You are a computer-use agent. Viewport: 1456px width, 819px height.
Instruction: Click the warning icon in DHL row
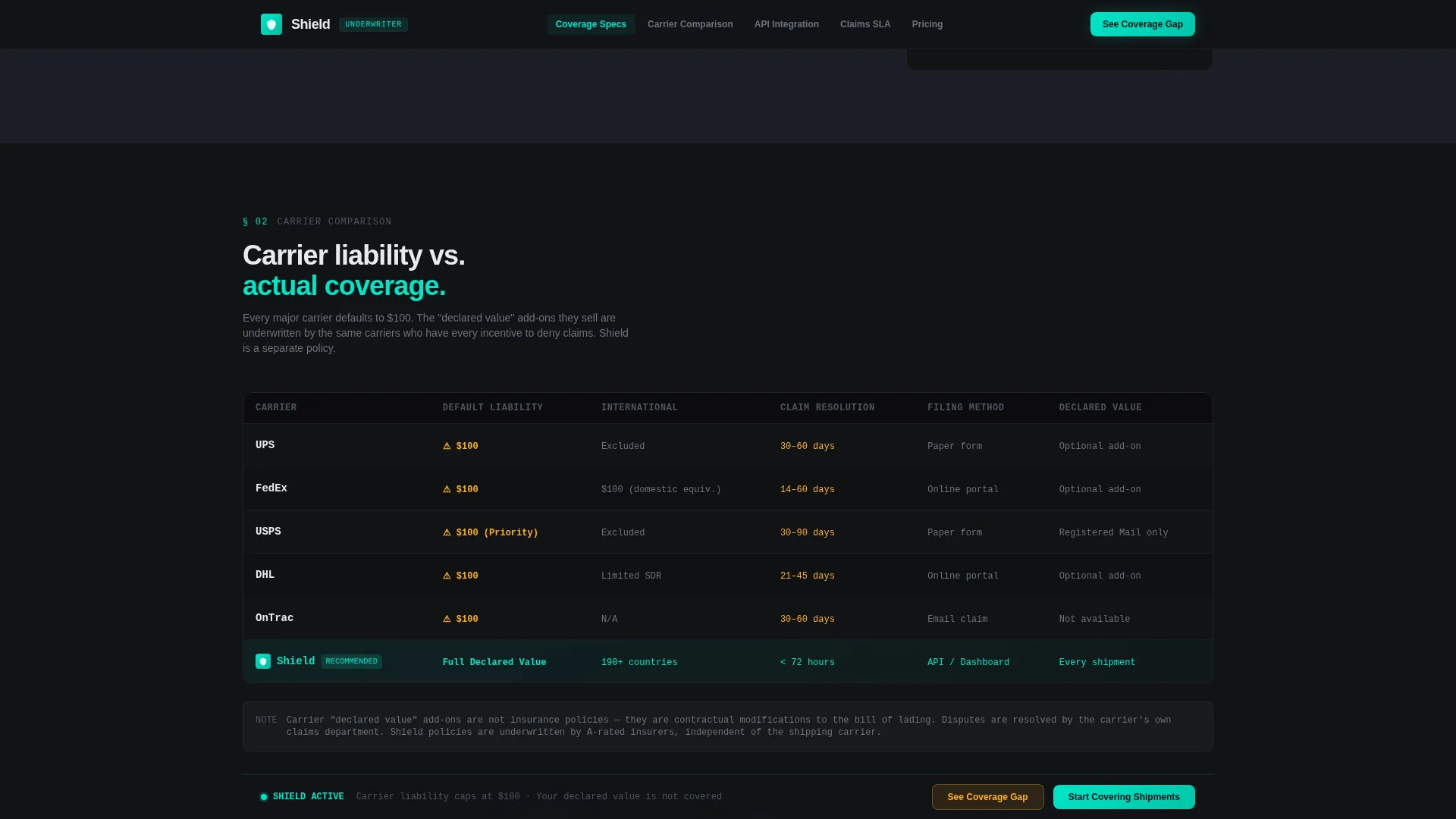(447, 576)
